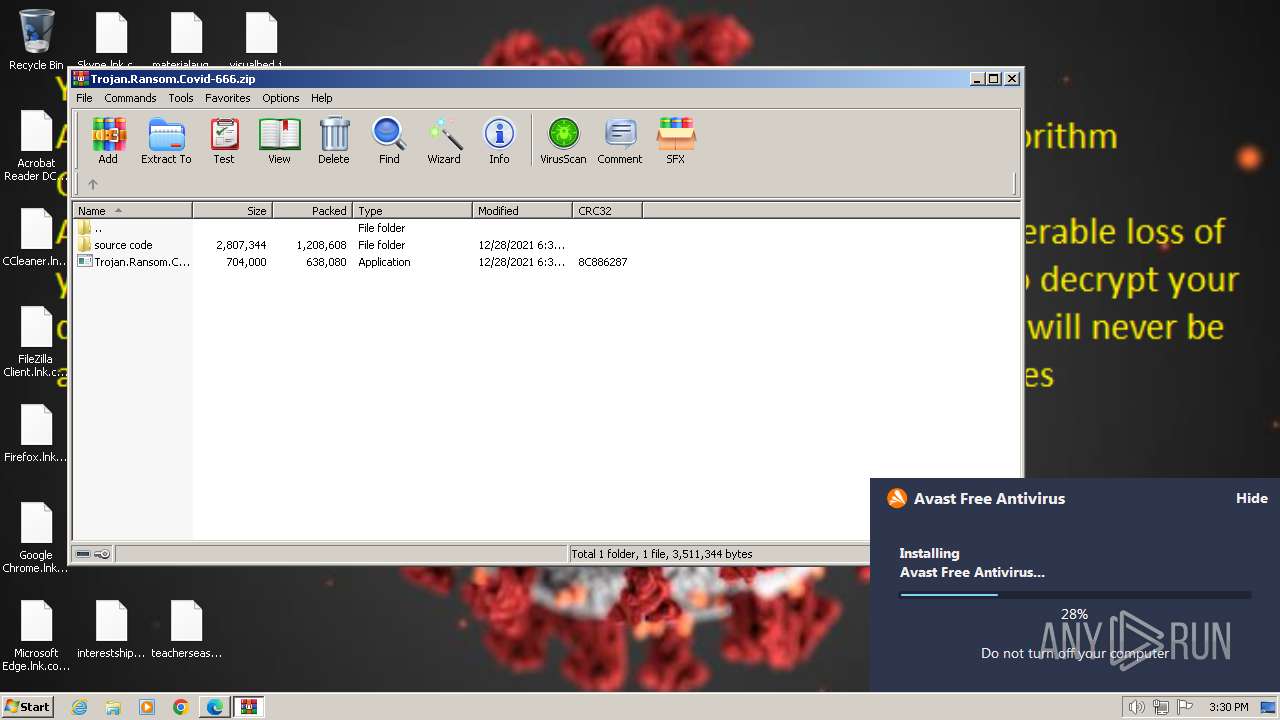This screenshot has height=720, width=1280.
Task: Open the Commands menu
Action: point(130,98)
